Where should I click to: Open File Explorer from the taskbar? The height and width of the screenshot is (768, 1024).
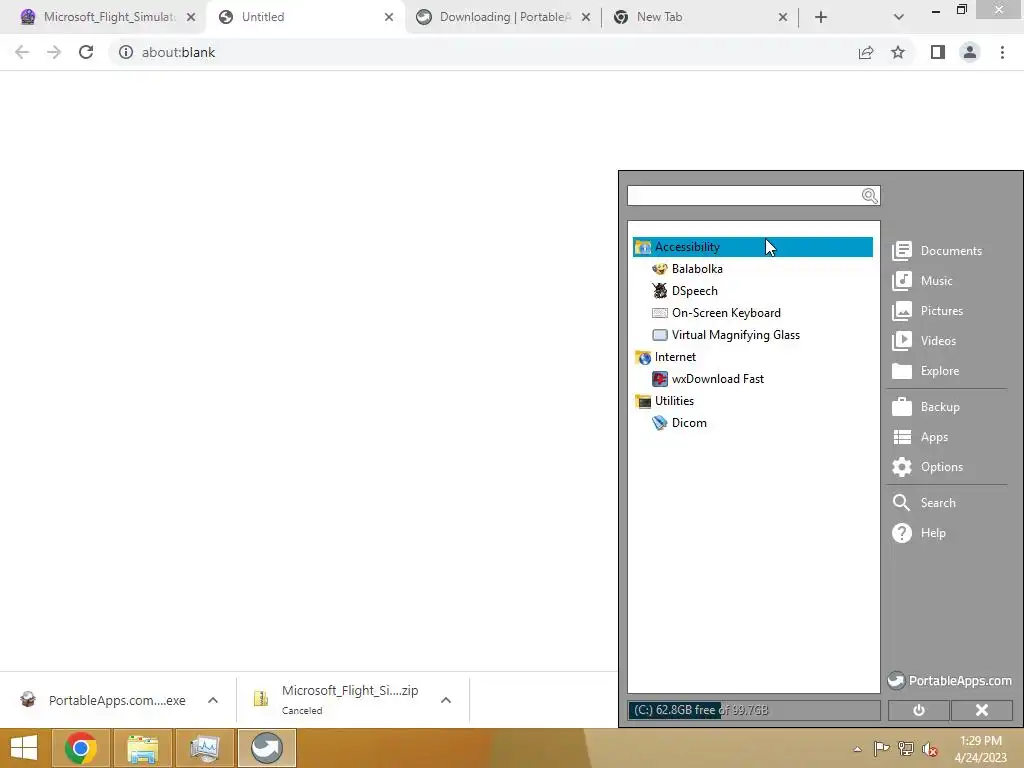[x=143, y=748]
